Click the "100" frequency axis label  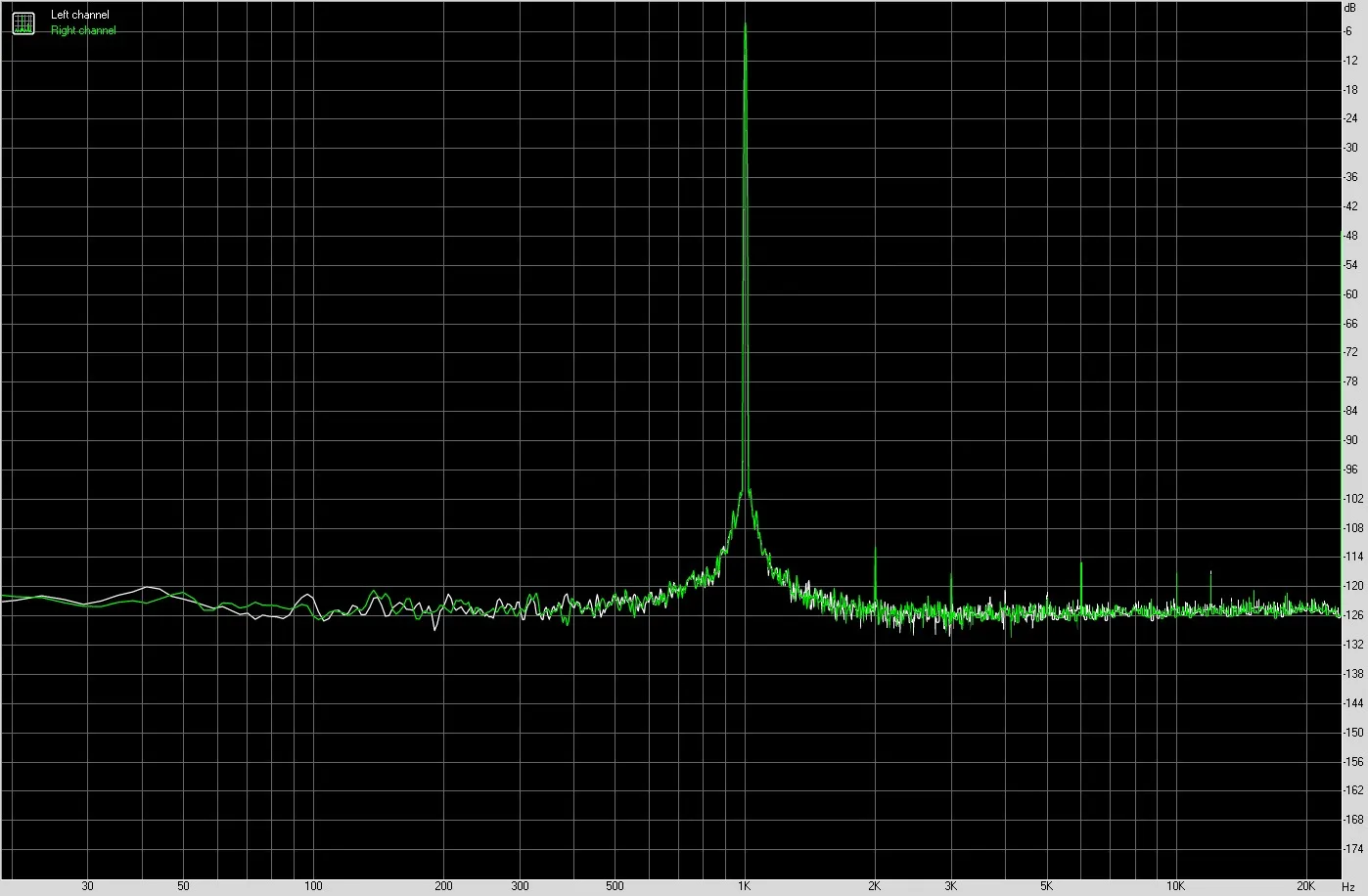313,886
